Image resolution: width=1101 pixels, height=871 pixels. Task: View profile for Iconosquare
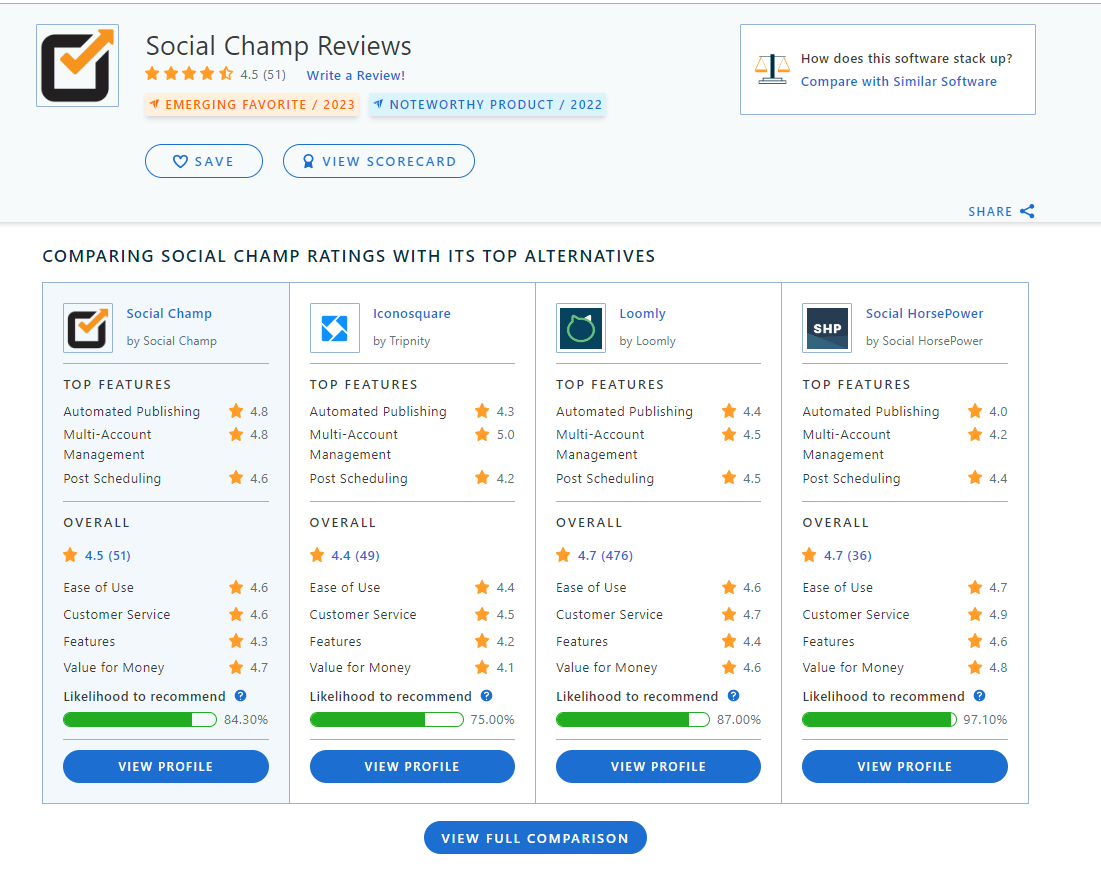coord(412,766)
